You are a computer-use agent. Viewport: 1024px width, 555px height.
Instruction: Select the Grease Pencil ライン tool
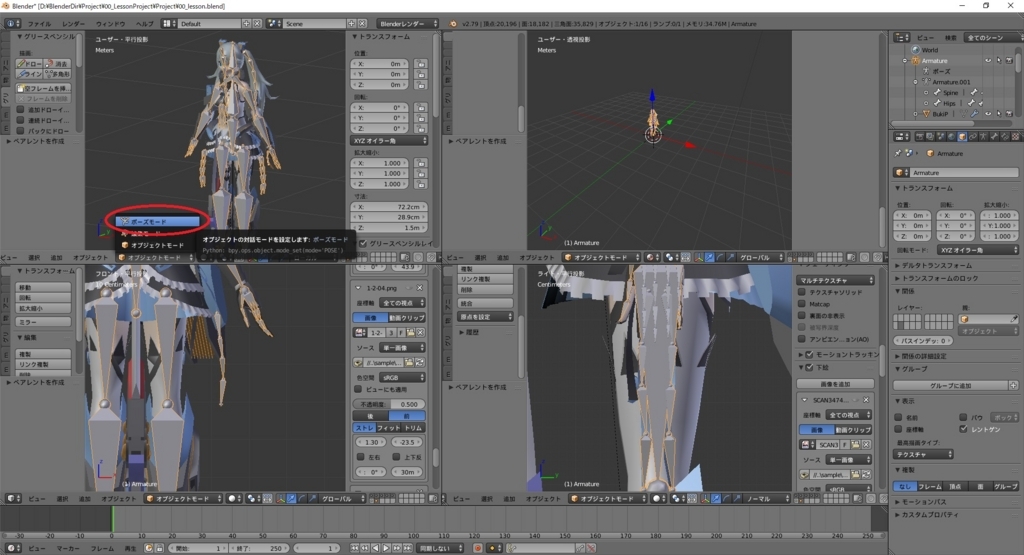click(x=29, y=74)
